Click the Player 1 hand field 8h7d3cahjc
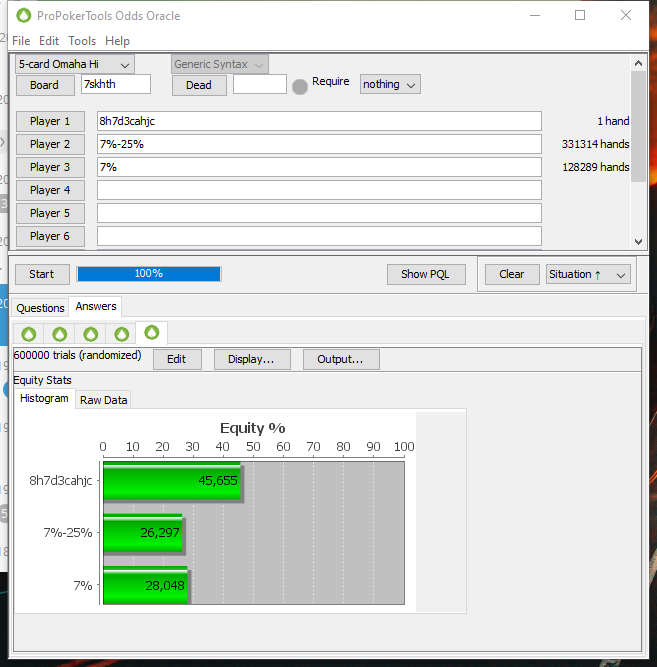Viewport: 657px width, 667px height. click(x=319, y=121)
